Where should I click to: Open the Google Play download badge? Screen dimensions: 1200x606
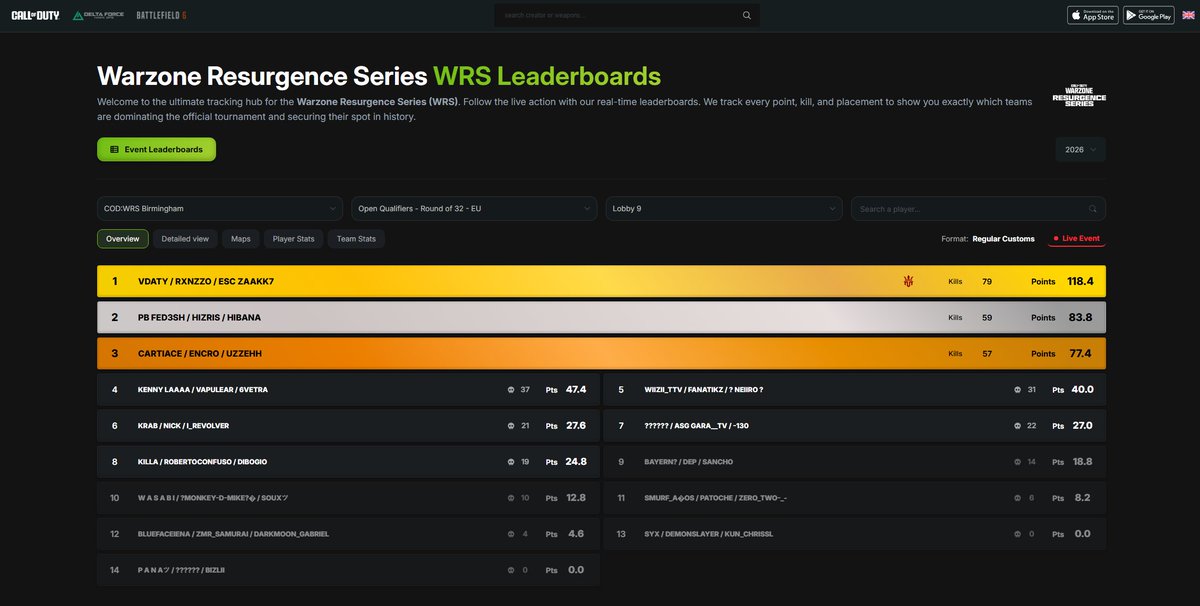[x=1149, y=15]
